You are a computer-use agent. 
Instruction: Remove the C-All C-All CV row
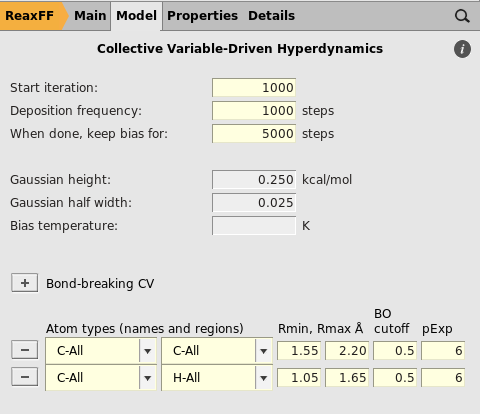tap(25, 350)
